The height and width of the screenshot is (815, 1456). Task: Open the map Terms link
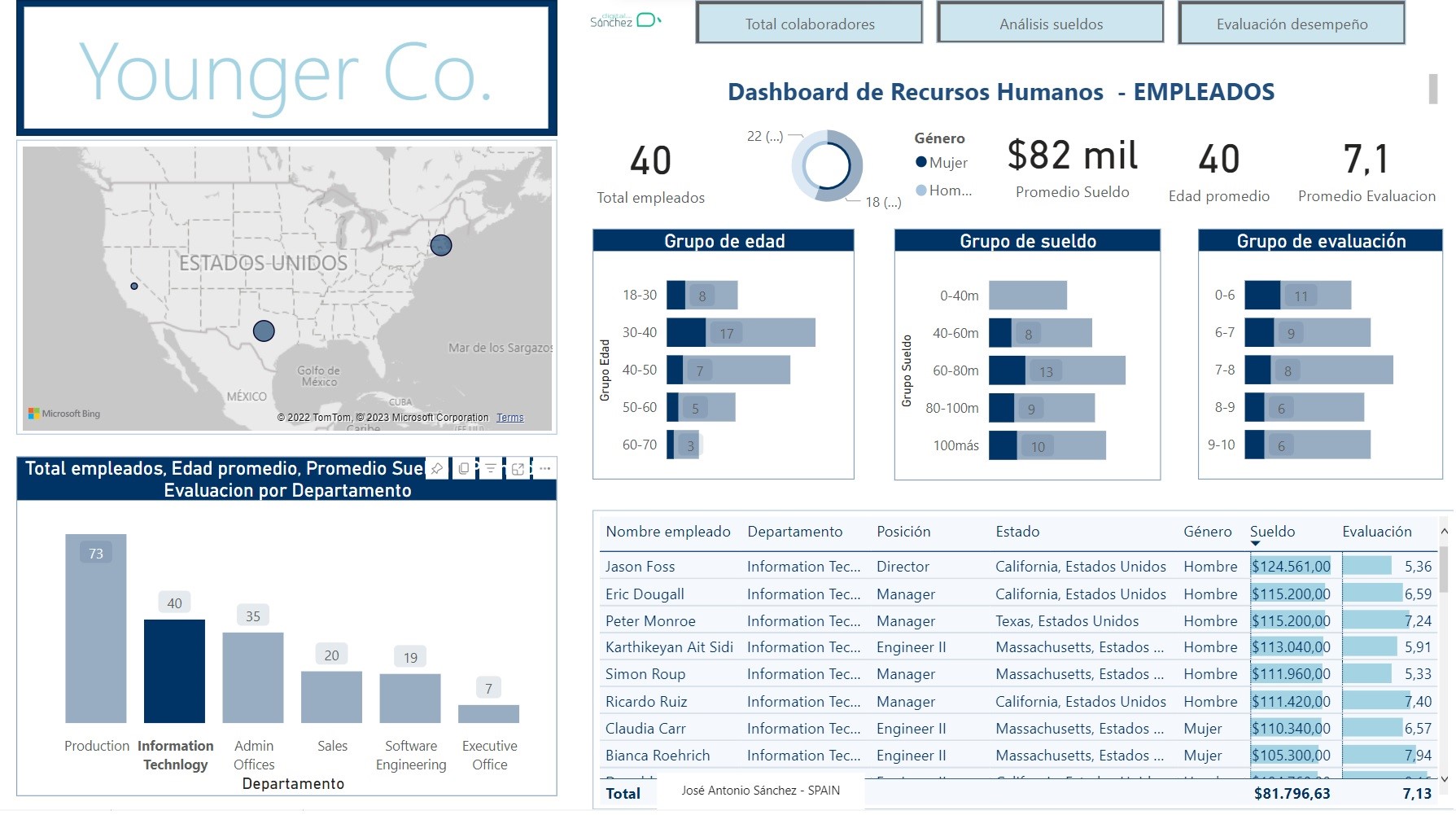coord(510,418)
